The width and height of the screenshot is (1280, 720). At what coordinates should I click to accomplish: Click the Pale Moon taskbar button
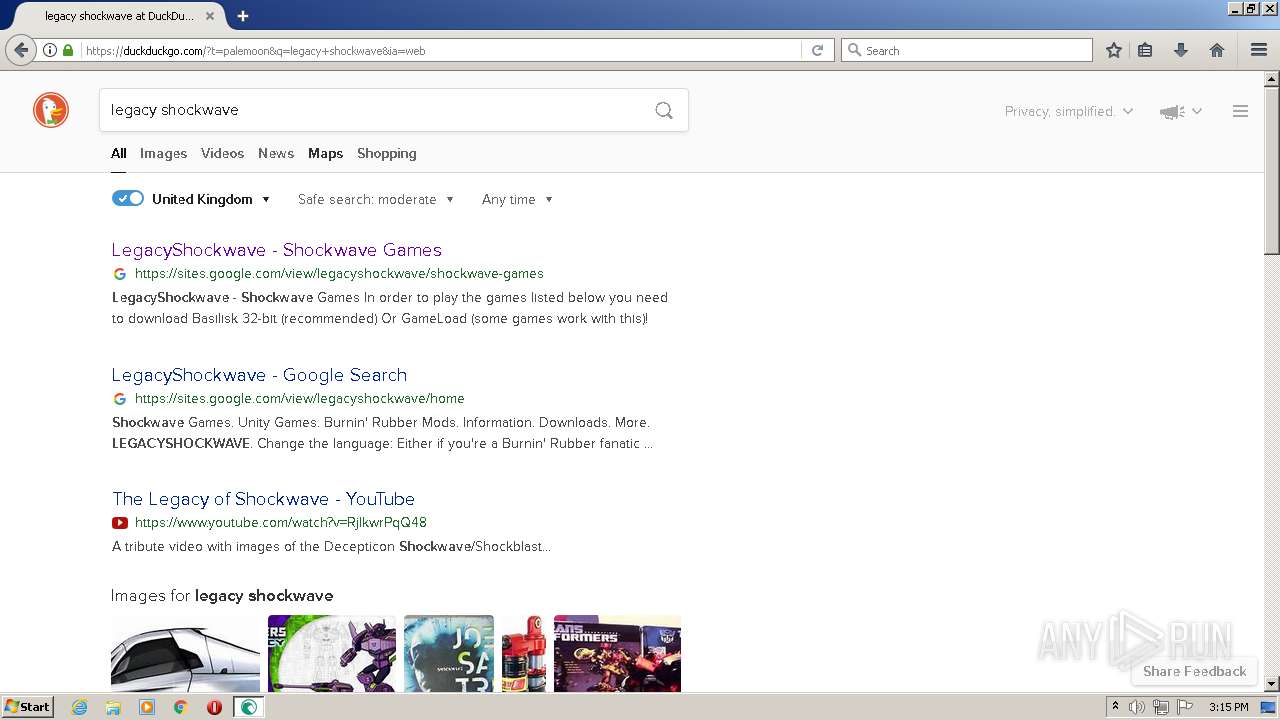(249, 707)
